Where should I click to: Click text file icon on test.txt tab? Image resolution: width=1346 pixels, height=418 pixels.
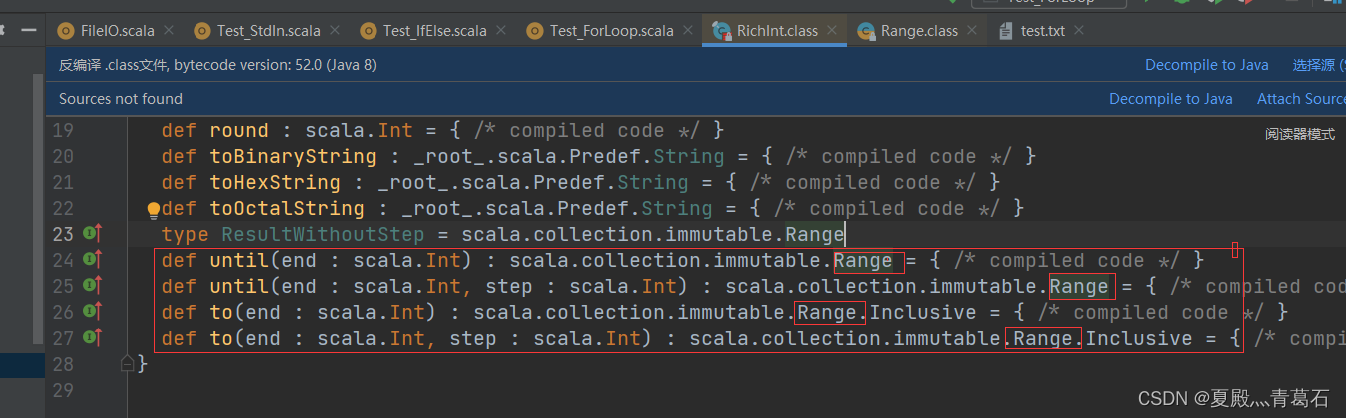point(1006,31)
